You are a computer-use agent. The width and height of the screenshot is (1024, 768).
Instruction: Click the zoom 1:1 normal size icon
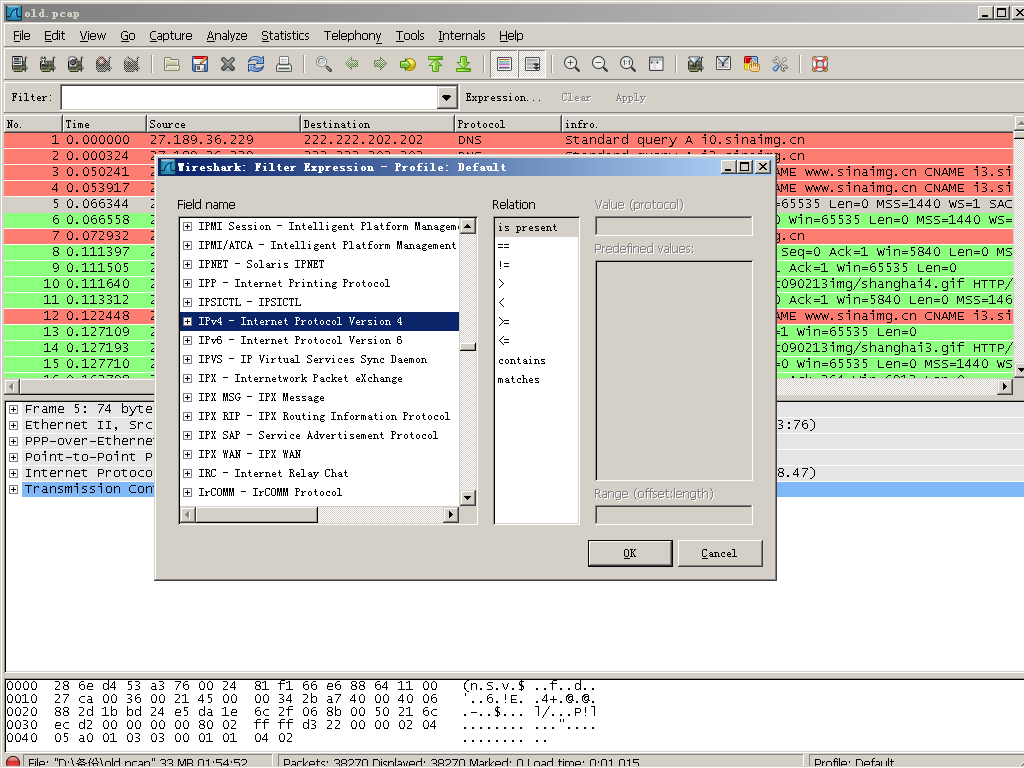(x=628, y=64)
